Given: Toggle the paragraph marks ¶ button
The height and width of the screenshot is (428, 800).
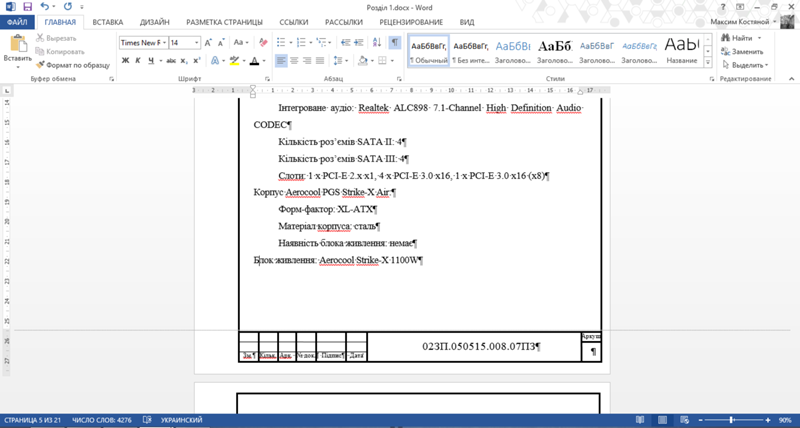Looking at the screenshot, I should pos(394,43).
